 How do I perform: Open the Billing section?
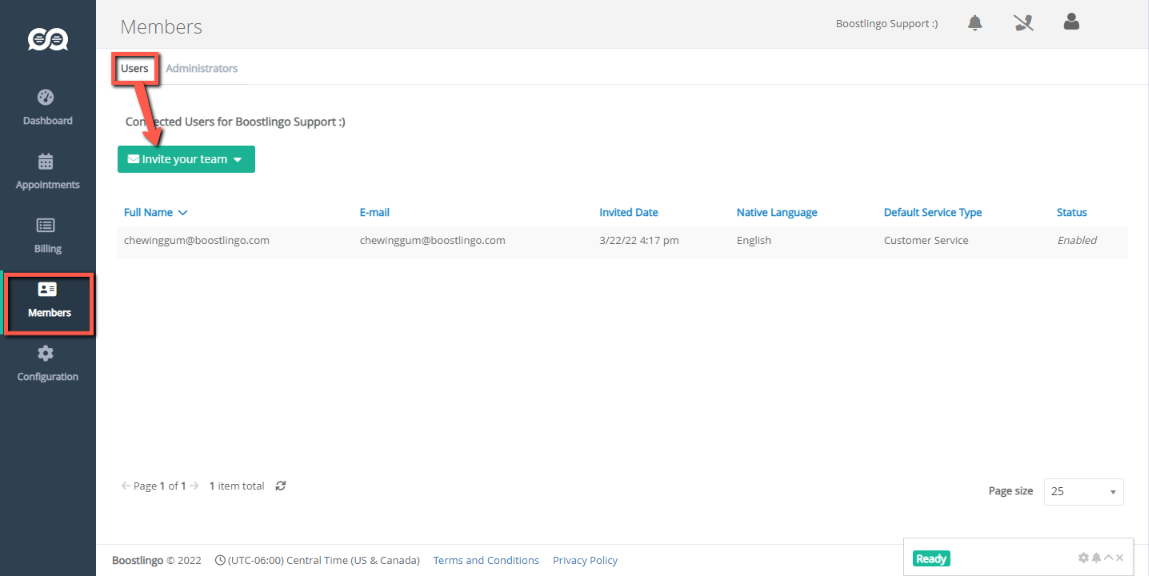(x=48, y=236)
